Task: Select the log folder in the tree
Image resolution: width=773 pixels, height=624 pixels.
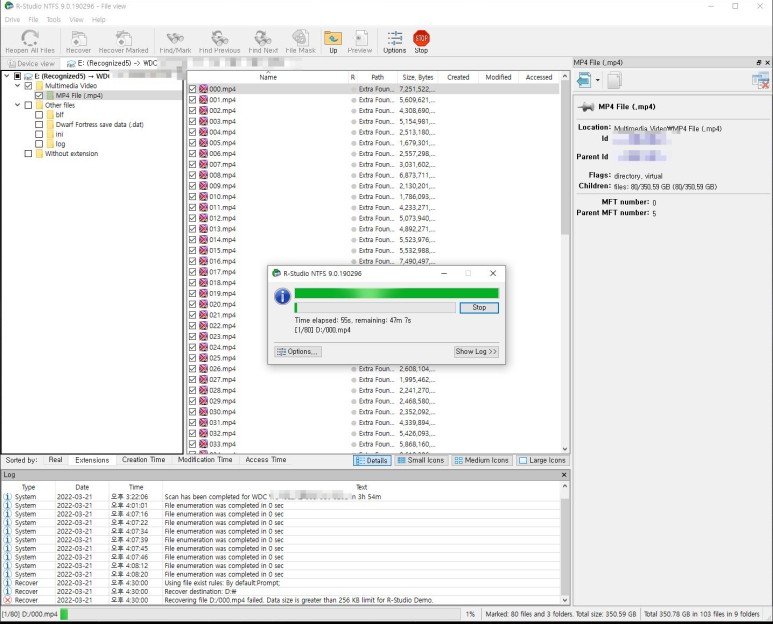Action: coord(60,144)
